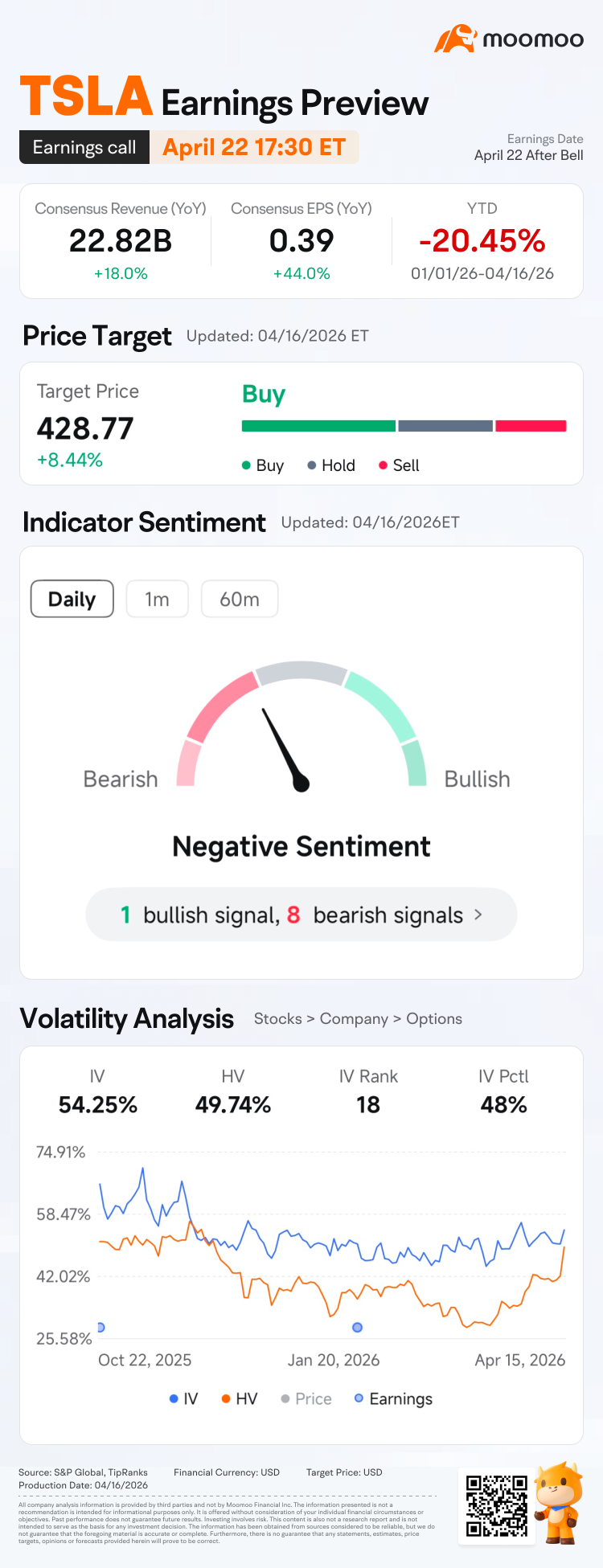Click the Company breadcrumb link
This screenshot has height=1568, width=603.
coord(354,1018)
